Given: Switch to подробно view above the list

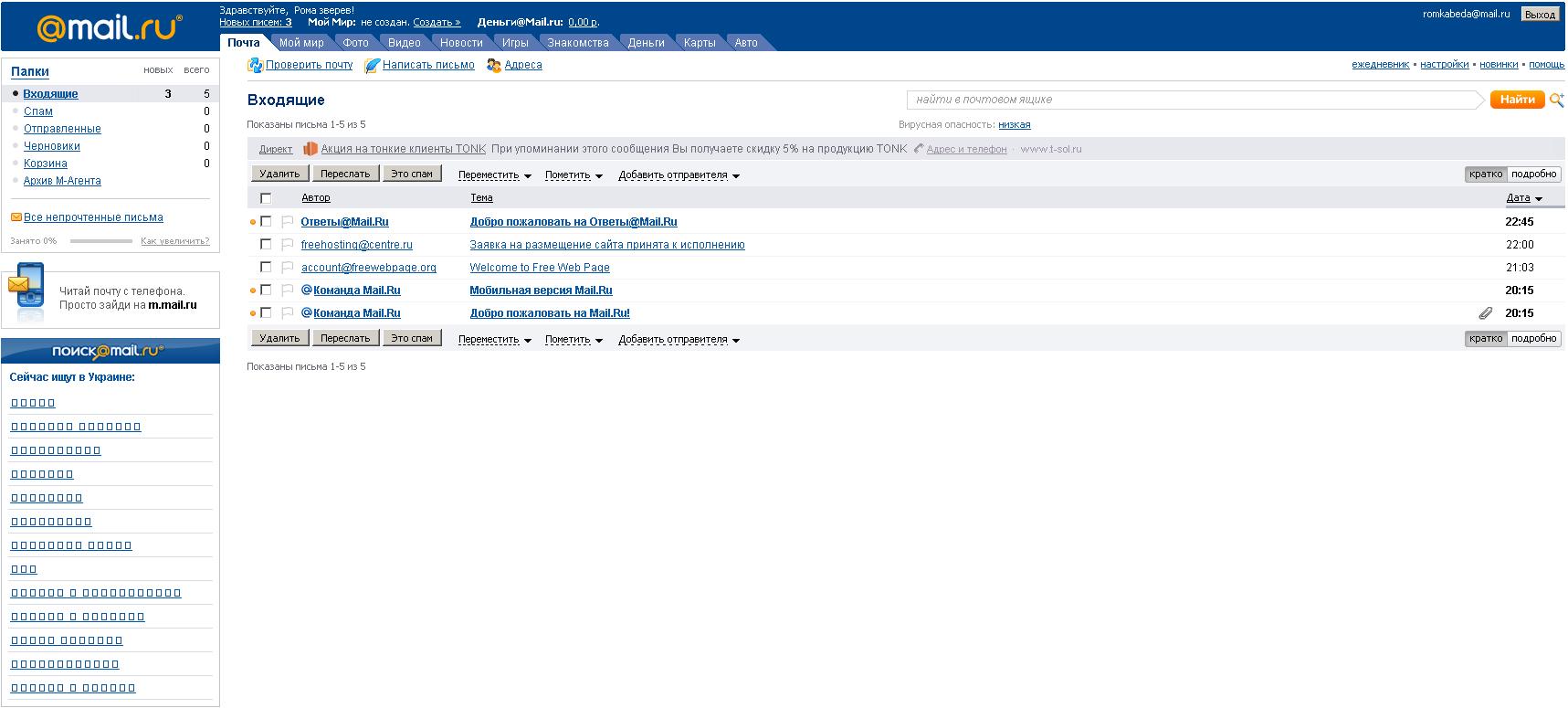Looking at the screenshot, I should [x=1533, y=174].
